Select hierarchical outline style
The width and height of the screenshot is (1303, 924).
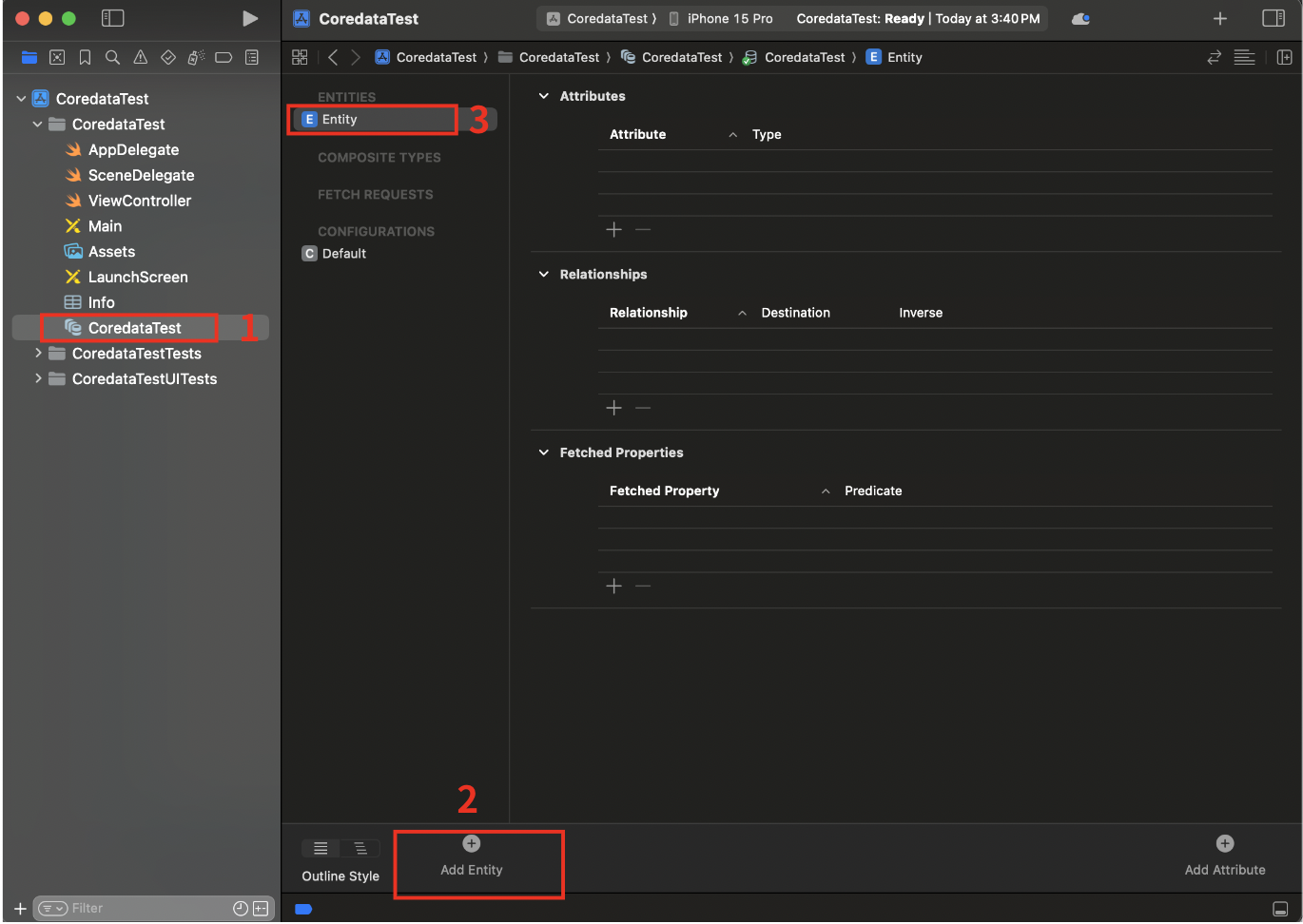(360, 848)
